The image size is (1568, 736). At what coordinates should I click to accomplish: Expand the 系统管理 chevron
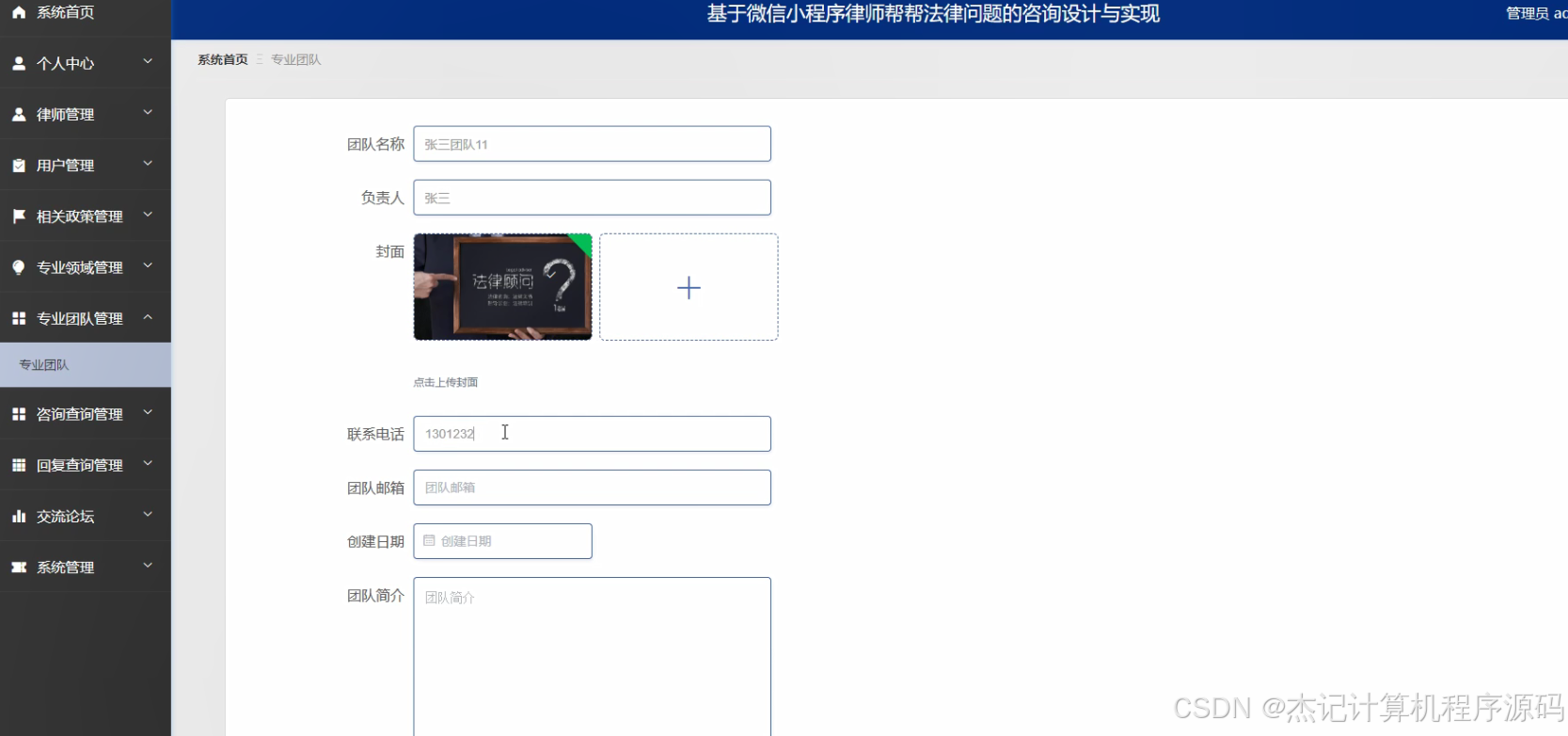[148, 566]
